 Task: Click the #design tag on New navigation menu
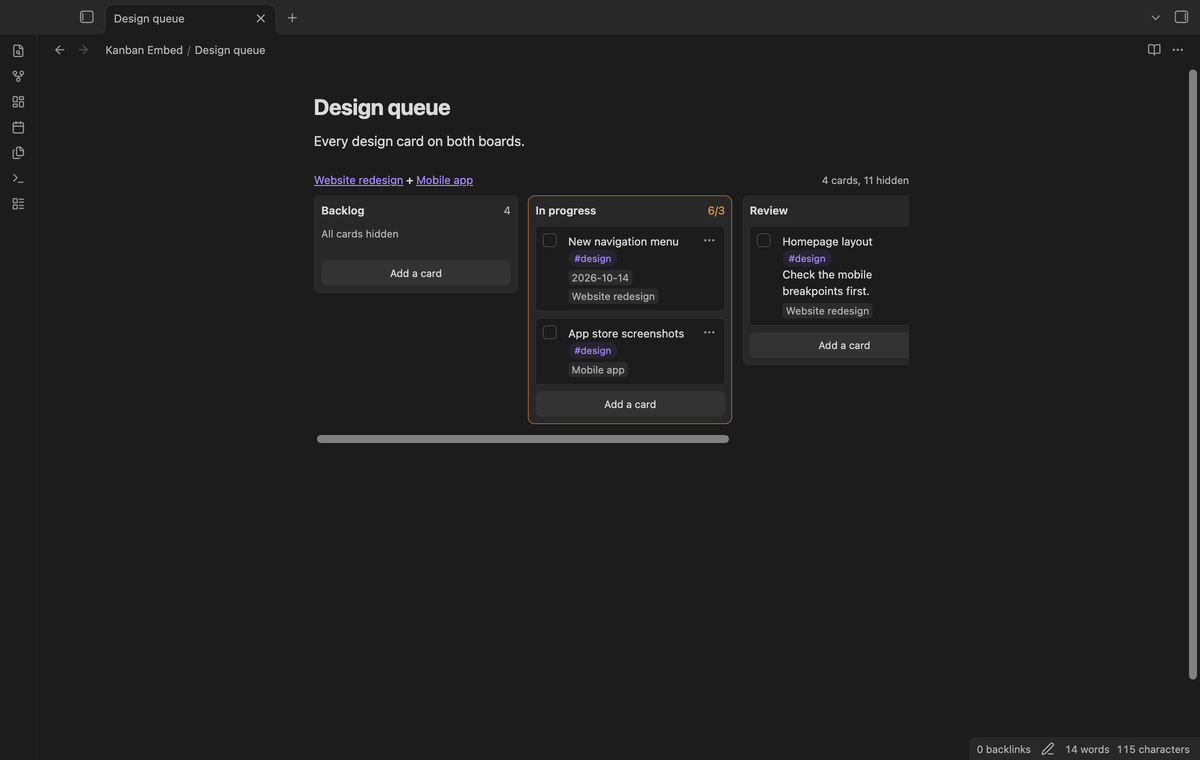592,259
